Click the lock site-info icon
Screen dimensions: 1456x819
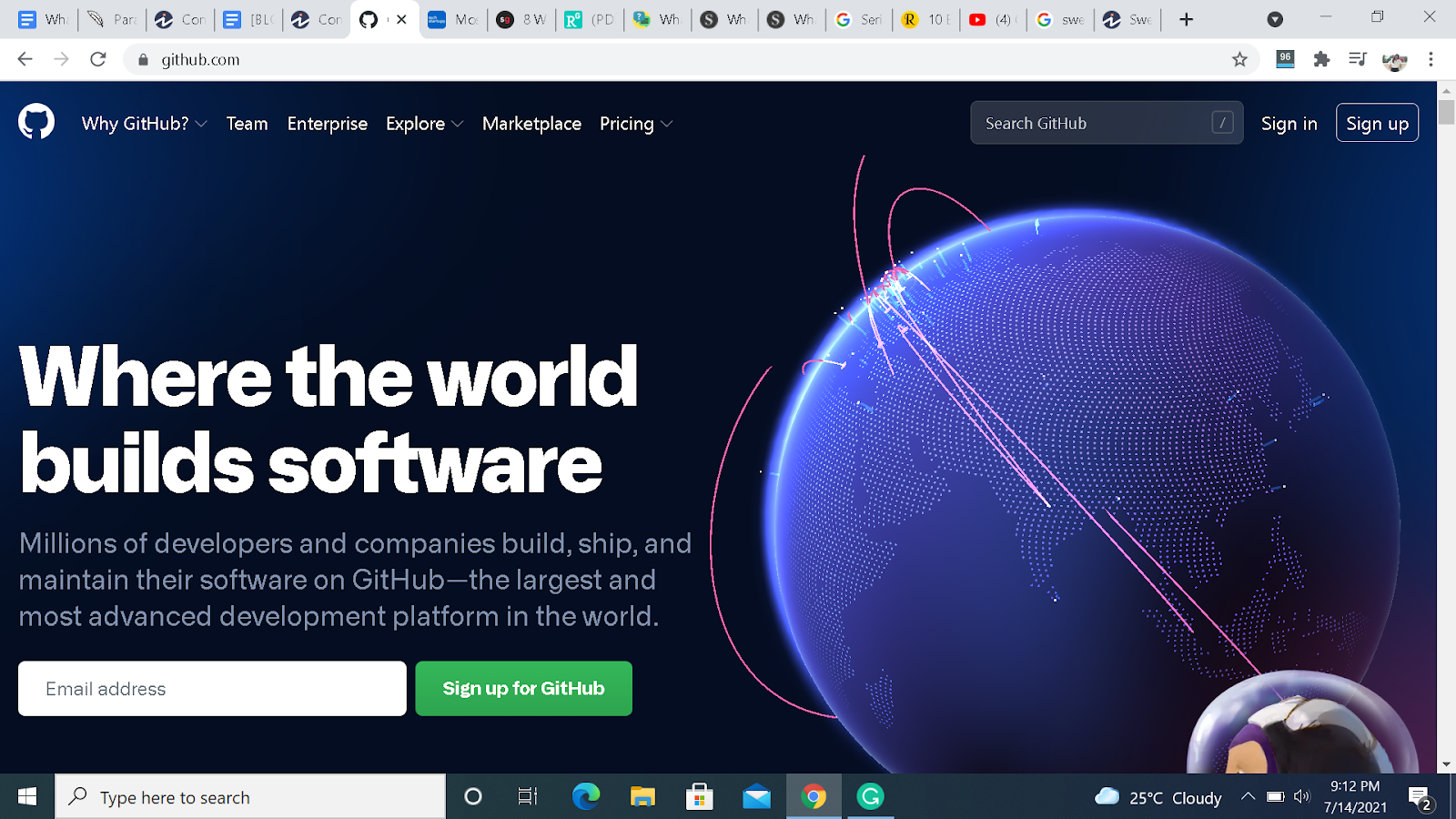(x=143, y=60)
